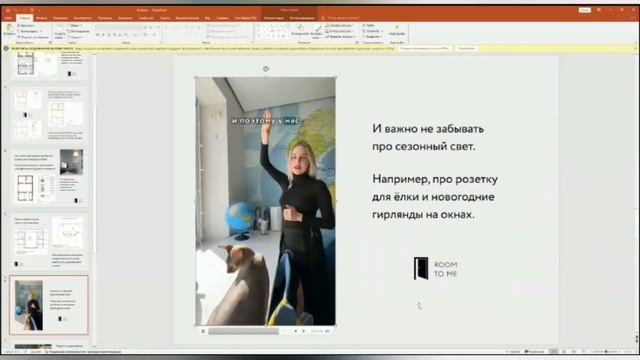Screen dimensions: 640x360
Task: Click the Вход sign-in button
Action: click(x=584, y=10)
